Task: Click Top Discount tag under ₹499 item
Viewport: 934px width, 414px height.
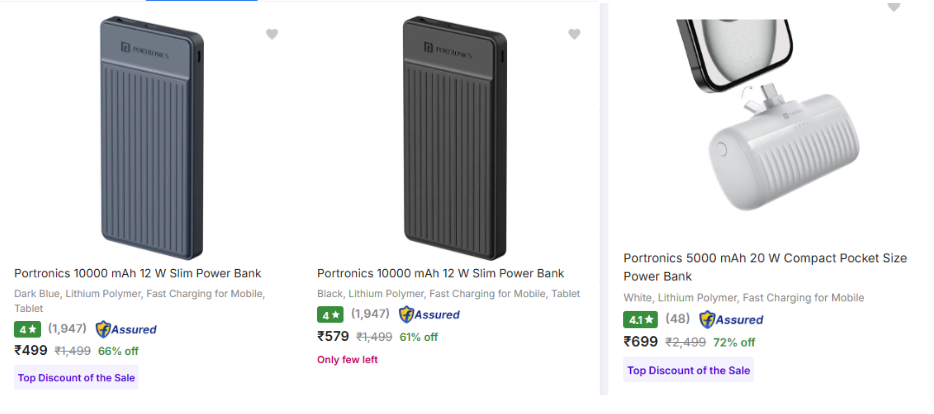Action: click(77, 378)
